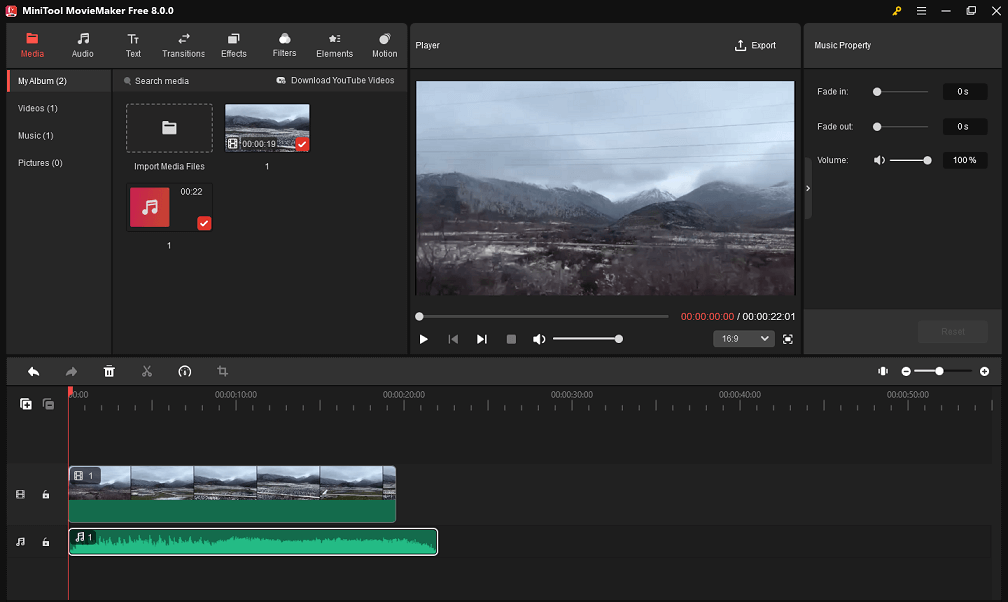Viewport: 1008px width, 602px height.
Task: Click the player progress bar
Action: pyautogui.click(x=544, y=316)
